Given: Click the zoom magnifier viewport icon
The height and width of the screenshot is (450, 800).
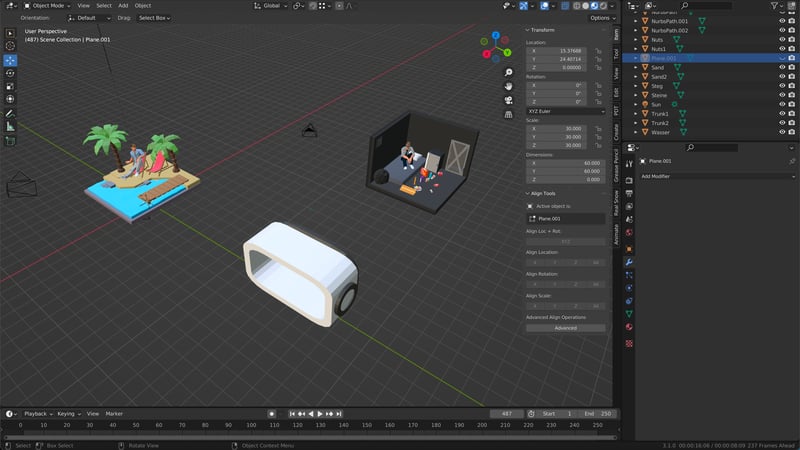Looking at the screenshot, I should click(509, 73).
